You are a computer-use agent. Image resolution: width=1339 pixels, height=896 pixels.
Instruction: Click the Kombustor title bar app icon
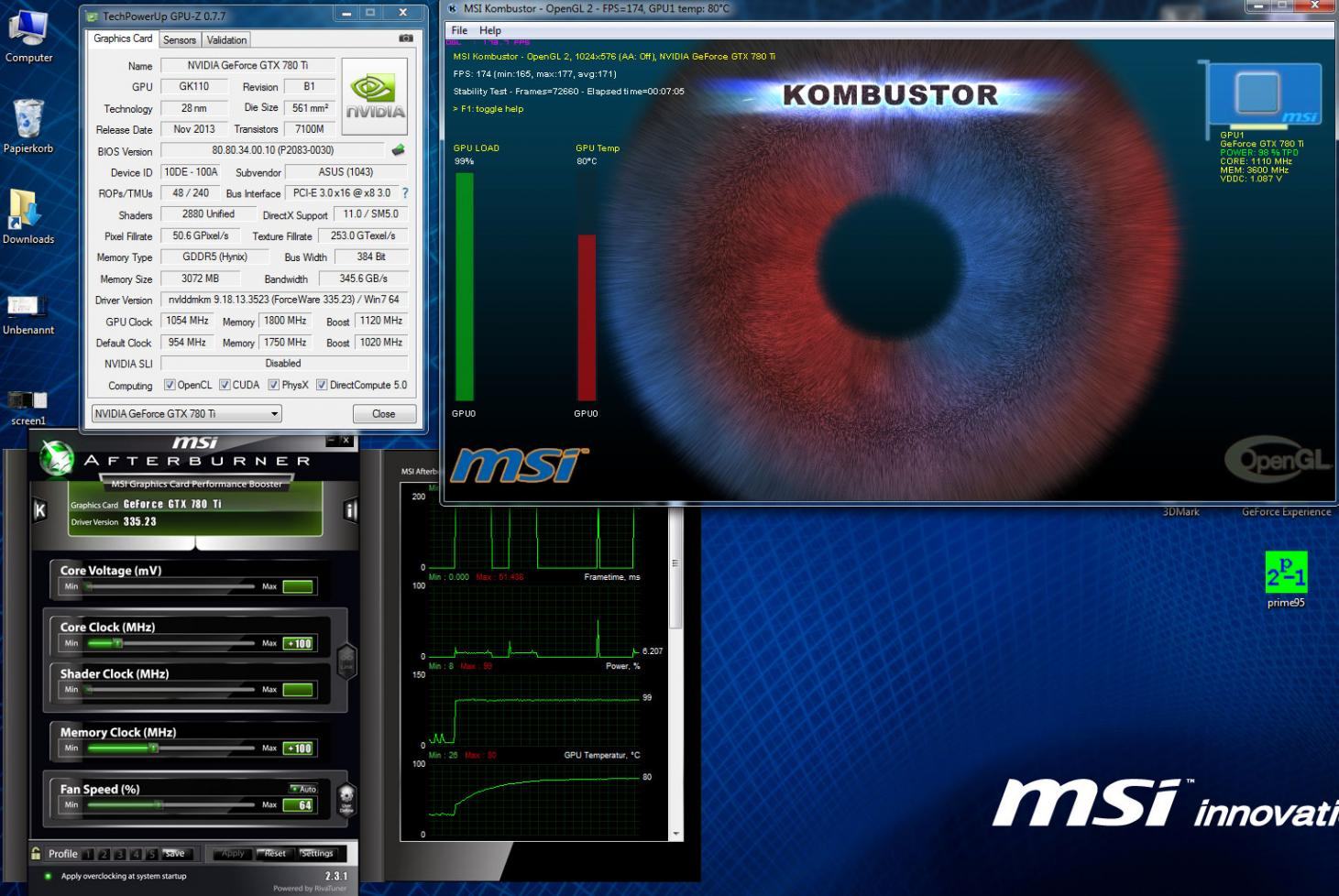(x=452, y=8)
